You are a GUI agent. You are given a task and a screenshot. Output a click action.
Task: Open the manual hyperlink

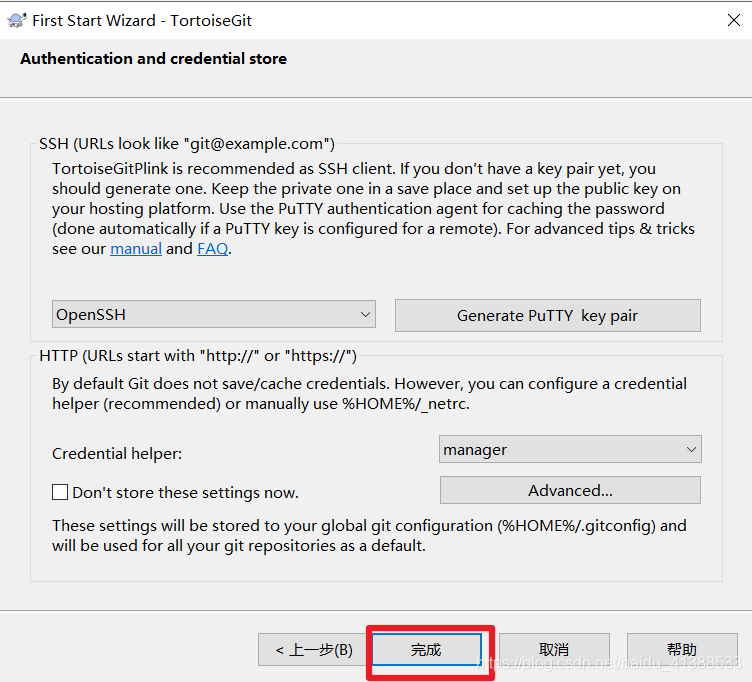coord(136,249)
